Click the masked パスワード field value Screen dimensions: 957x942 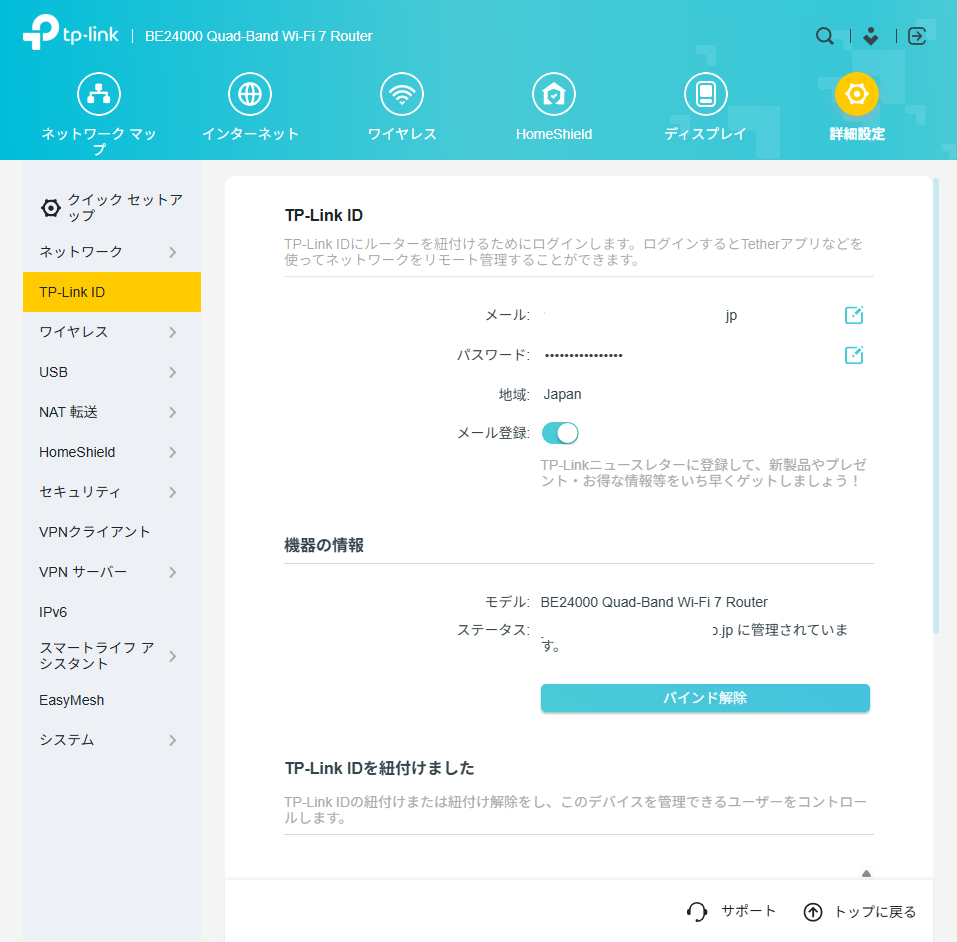pyautogui.click(x=583, y=355)
